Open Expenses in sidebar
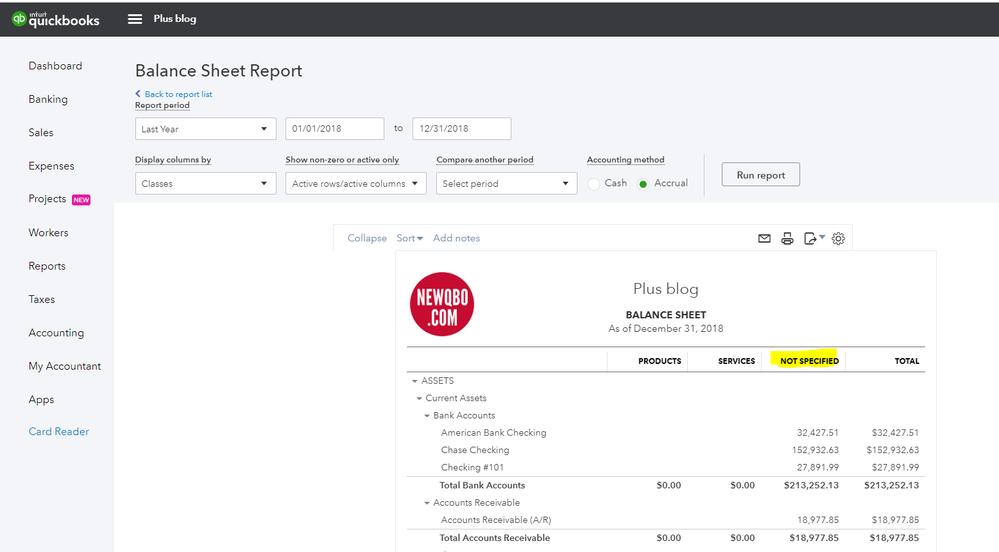999x552 pixels. coord(51,166)
